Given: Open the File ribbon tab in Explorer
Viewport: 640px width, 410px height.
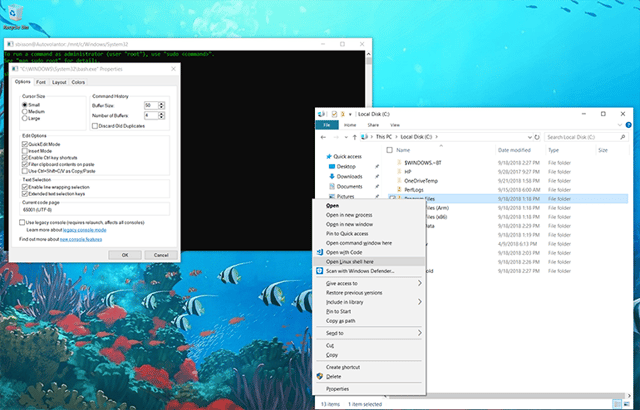Looking at the screenshot, I should pyautogui.click(x=327, y=125).
